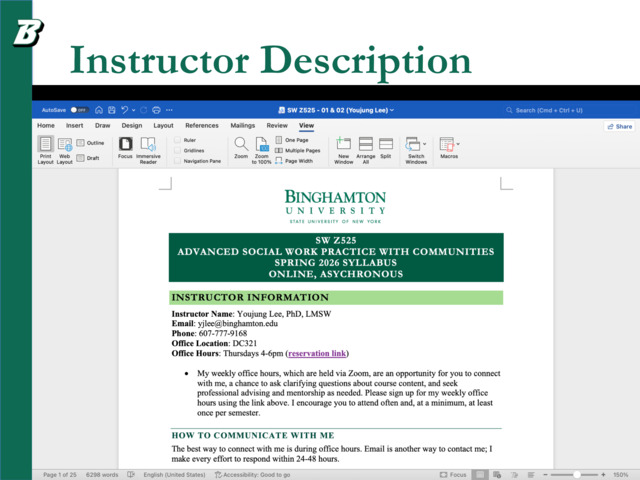
Task: Select One Page view option
Action: [292, 140]
